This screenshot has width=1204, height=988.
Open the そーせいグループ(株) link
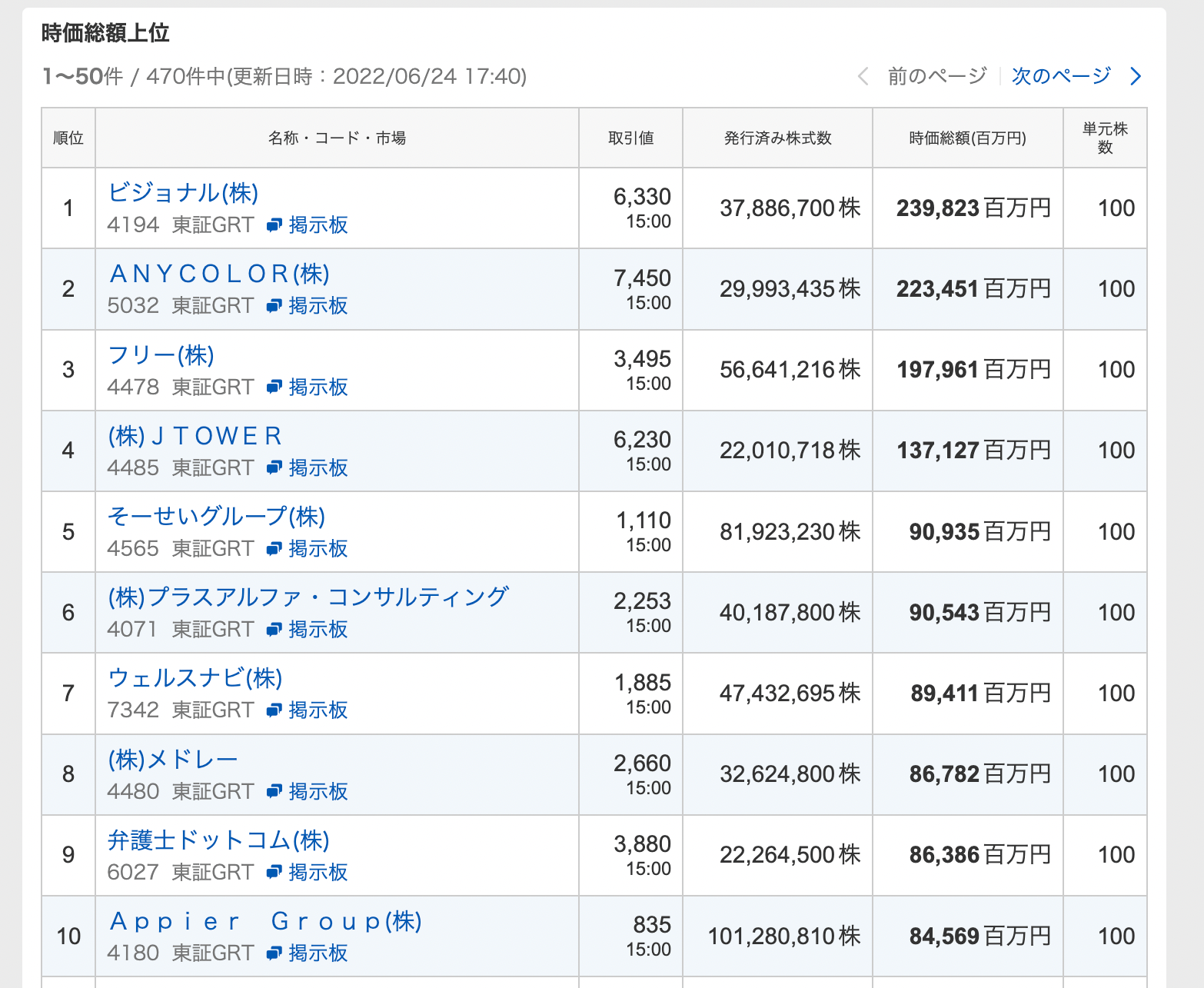coord(217,516)
